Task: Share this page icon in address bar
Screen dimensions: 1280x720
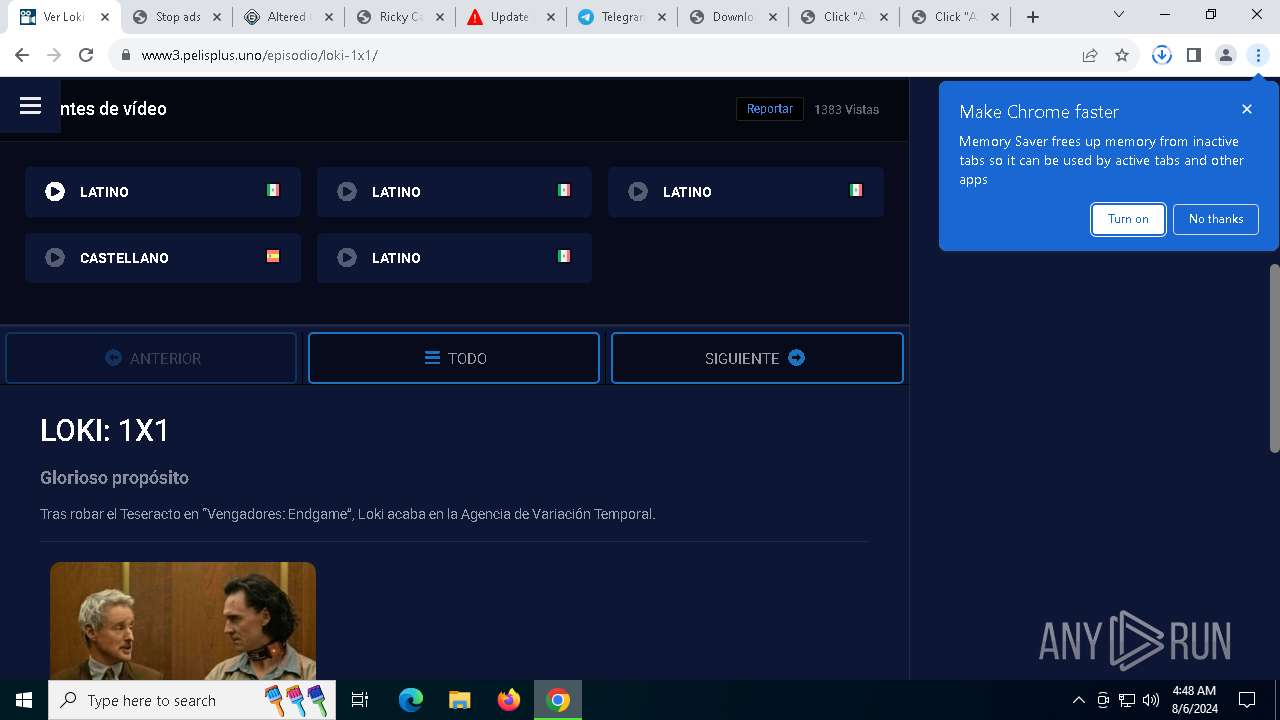Action: click(1090, 55)
